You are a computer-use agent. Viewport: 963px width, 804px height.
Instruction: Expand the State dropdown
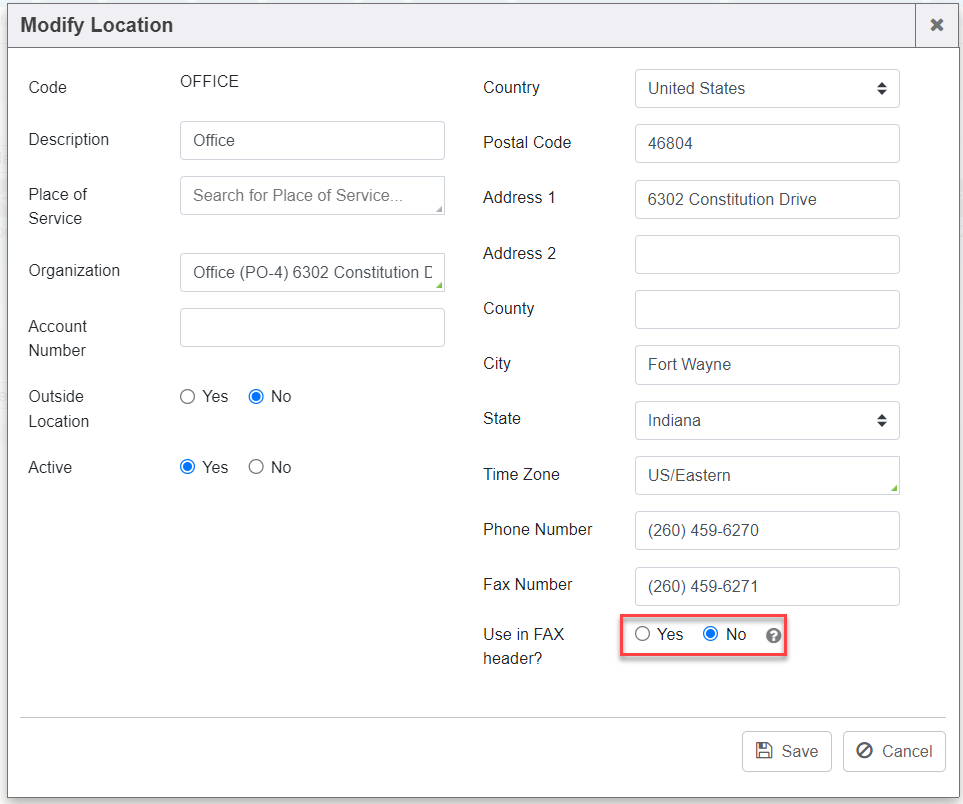766,420
